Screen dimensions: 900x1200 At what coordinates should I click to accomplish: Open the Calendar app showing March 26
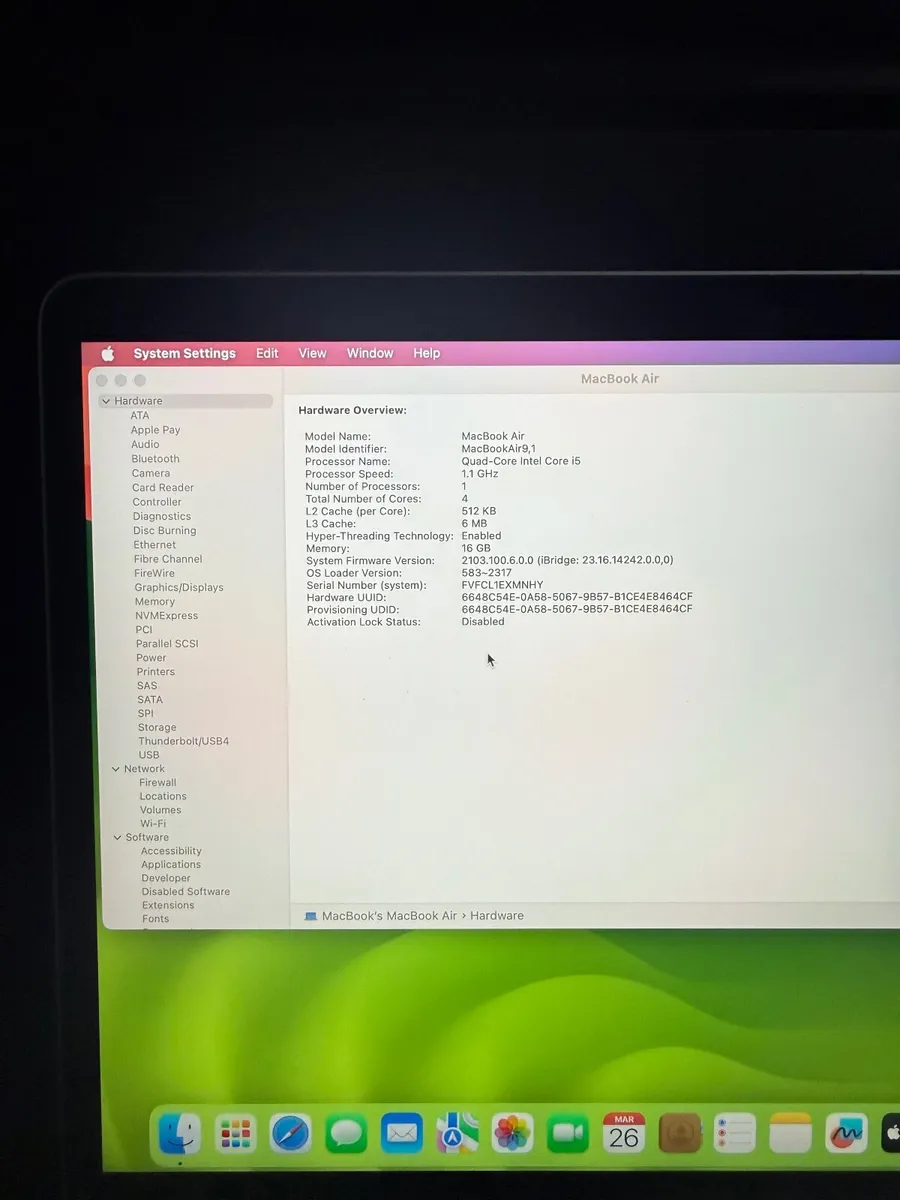(623, 1133)
